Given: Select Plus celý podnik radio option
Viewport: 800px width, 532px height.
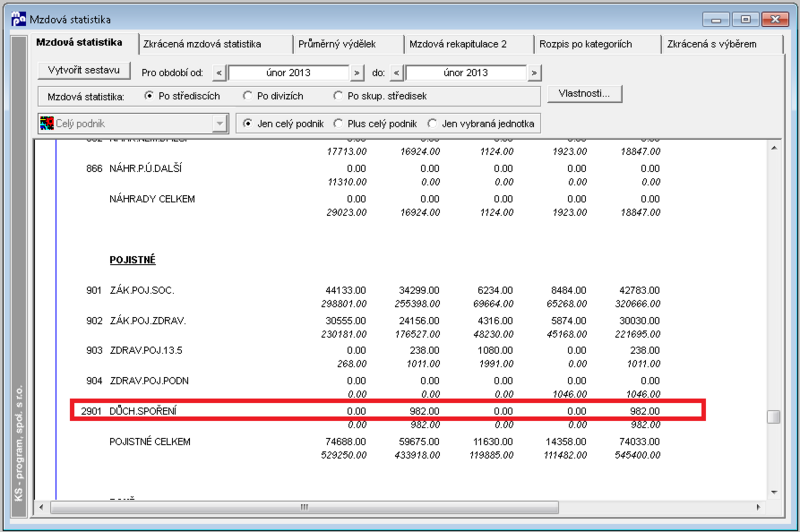Looking at the screenshot, I should click(x=375, y=123).
